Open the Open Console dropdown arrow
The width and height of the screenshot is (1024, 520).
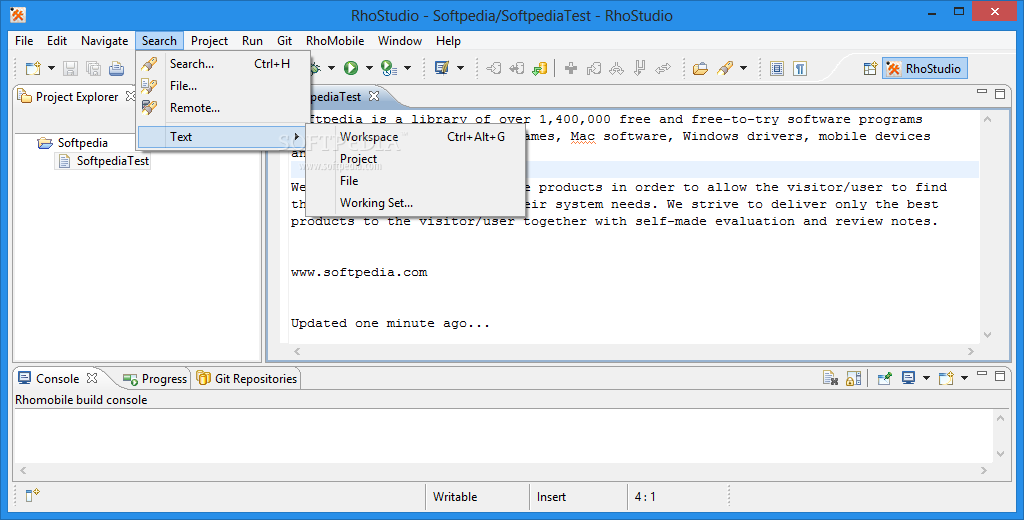pyautogui.click(x=965, y=378)
